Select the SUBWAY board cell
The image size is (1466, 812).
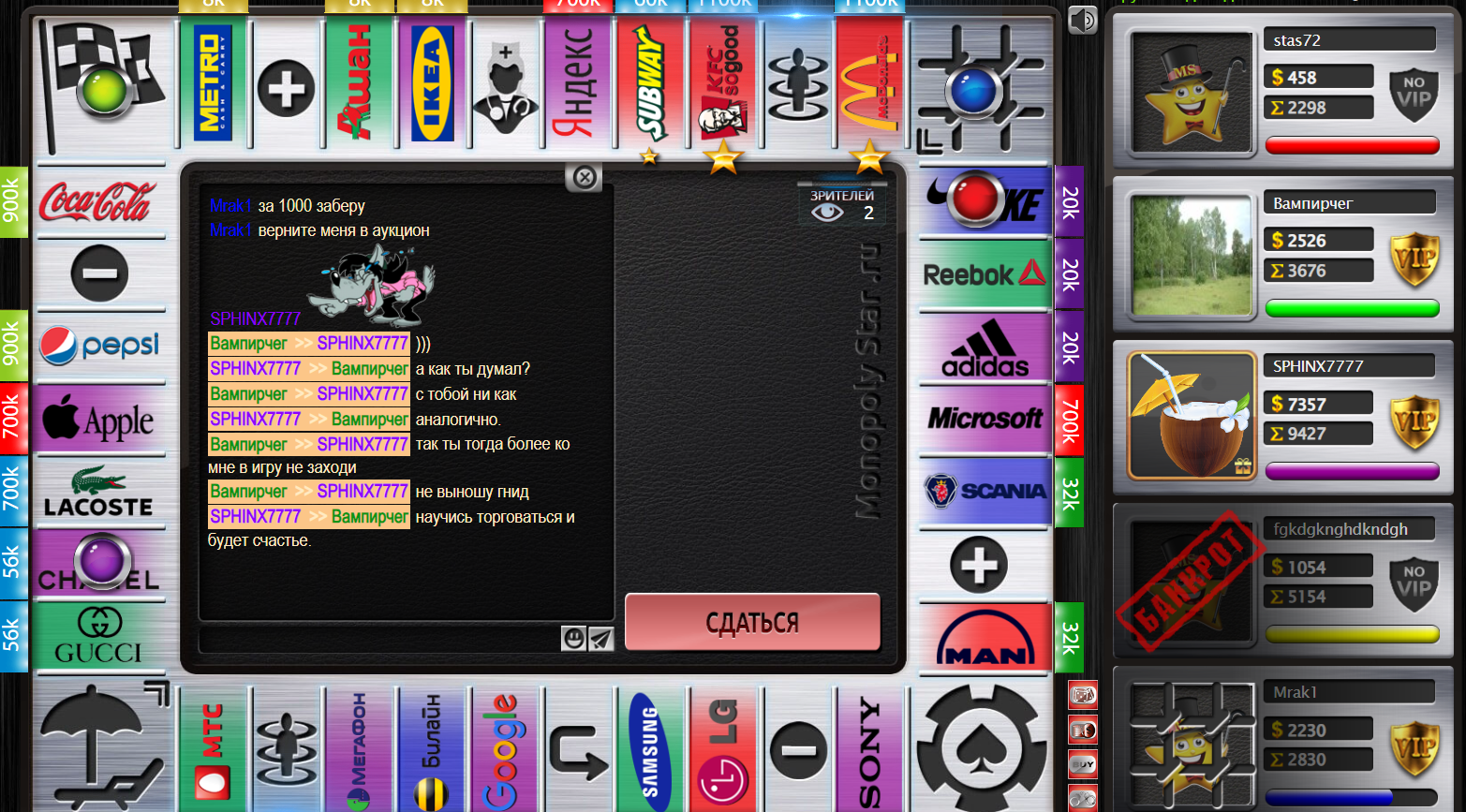point(651,82)
